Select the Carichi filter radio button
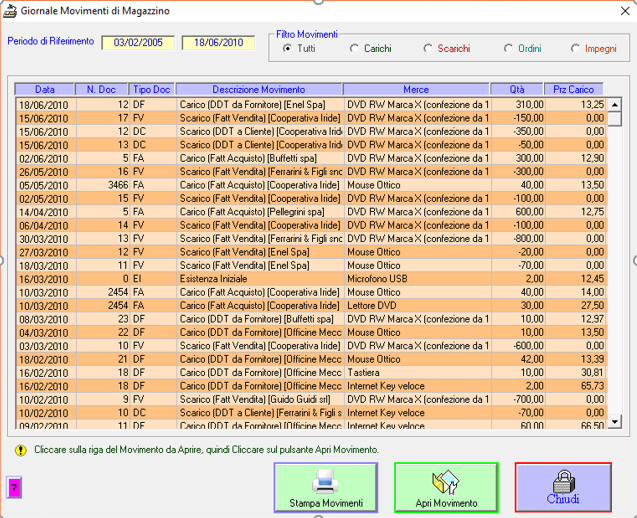Screen dimensions: 637x518 point(354,48)
